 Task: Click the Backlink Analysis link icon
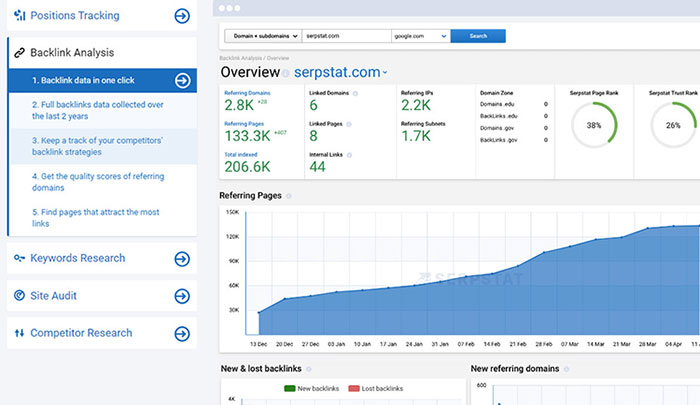point(19,52)
